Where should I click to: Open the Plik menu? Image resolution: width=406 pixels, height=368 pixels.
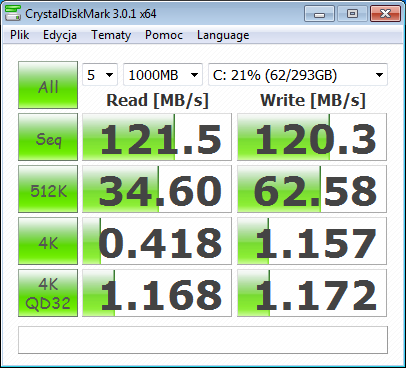[19, 35]
